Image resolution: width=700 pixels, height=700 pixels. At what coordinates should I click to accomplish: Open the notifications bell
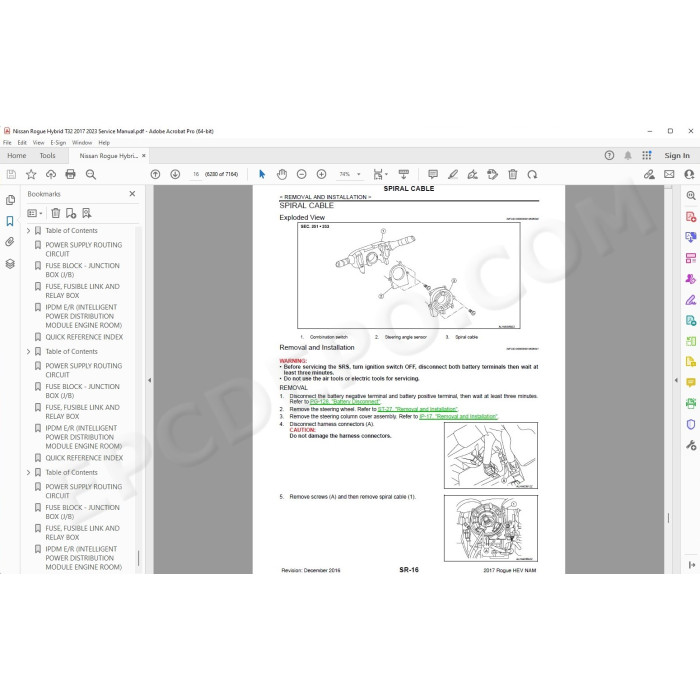[x=628, y=155]
